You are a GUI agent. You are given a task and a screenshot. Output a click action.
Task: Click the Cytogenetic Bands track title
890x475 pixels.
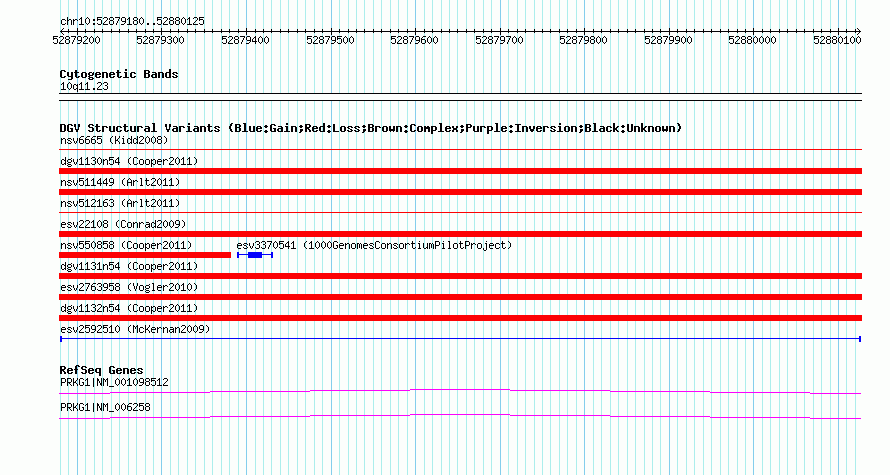click(119, 74)
